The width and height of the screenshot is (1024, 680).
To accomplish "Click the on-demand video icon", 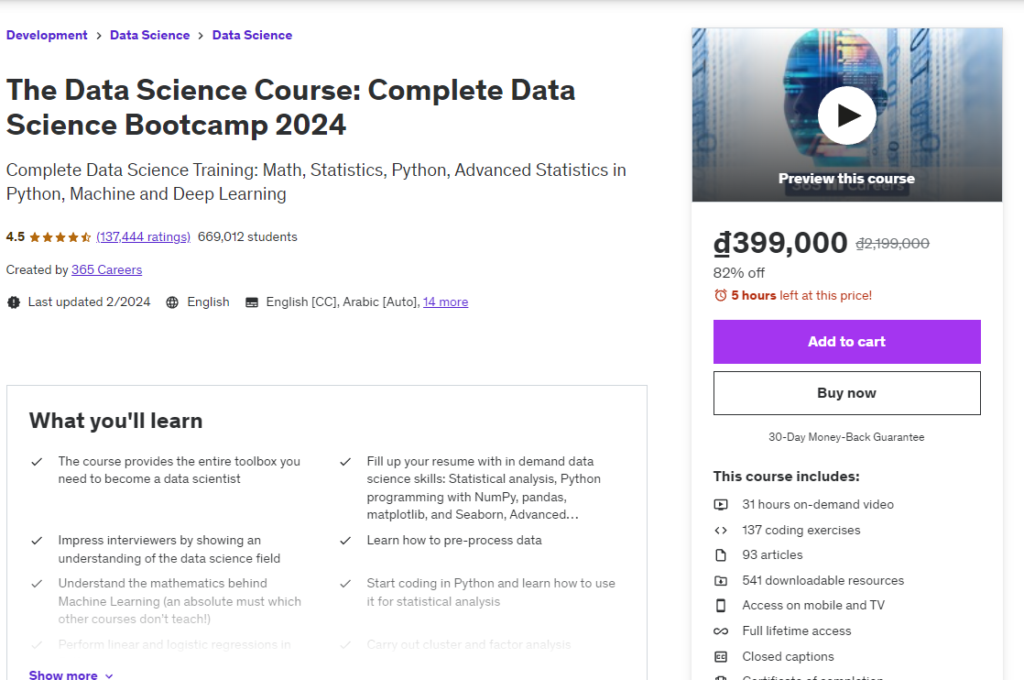I will (x=720, y=504).
